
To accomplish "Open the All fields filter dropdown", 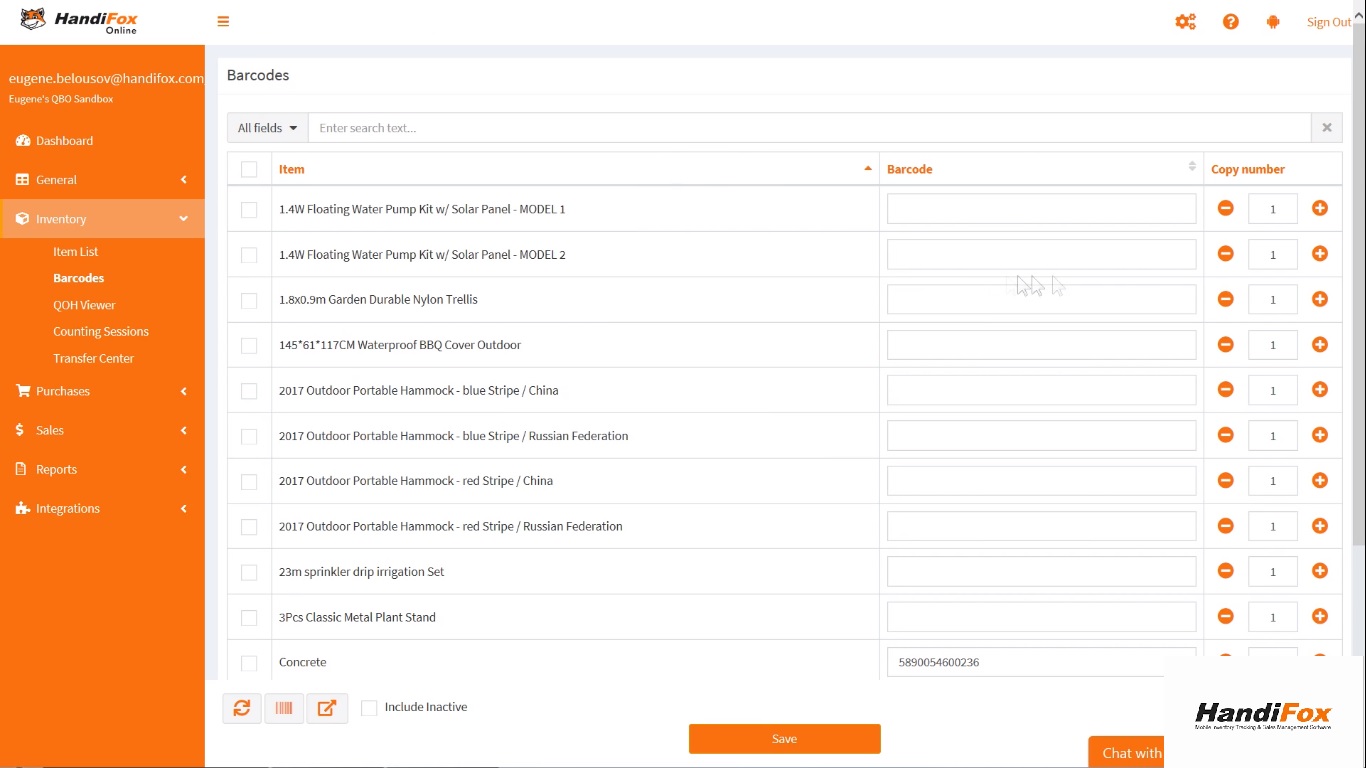I will pyautogui.click(x=267, y=128).
